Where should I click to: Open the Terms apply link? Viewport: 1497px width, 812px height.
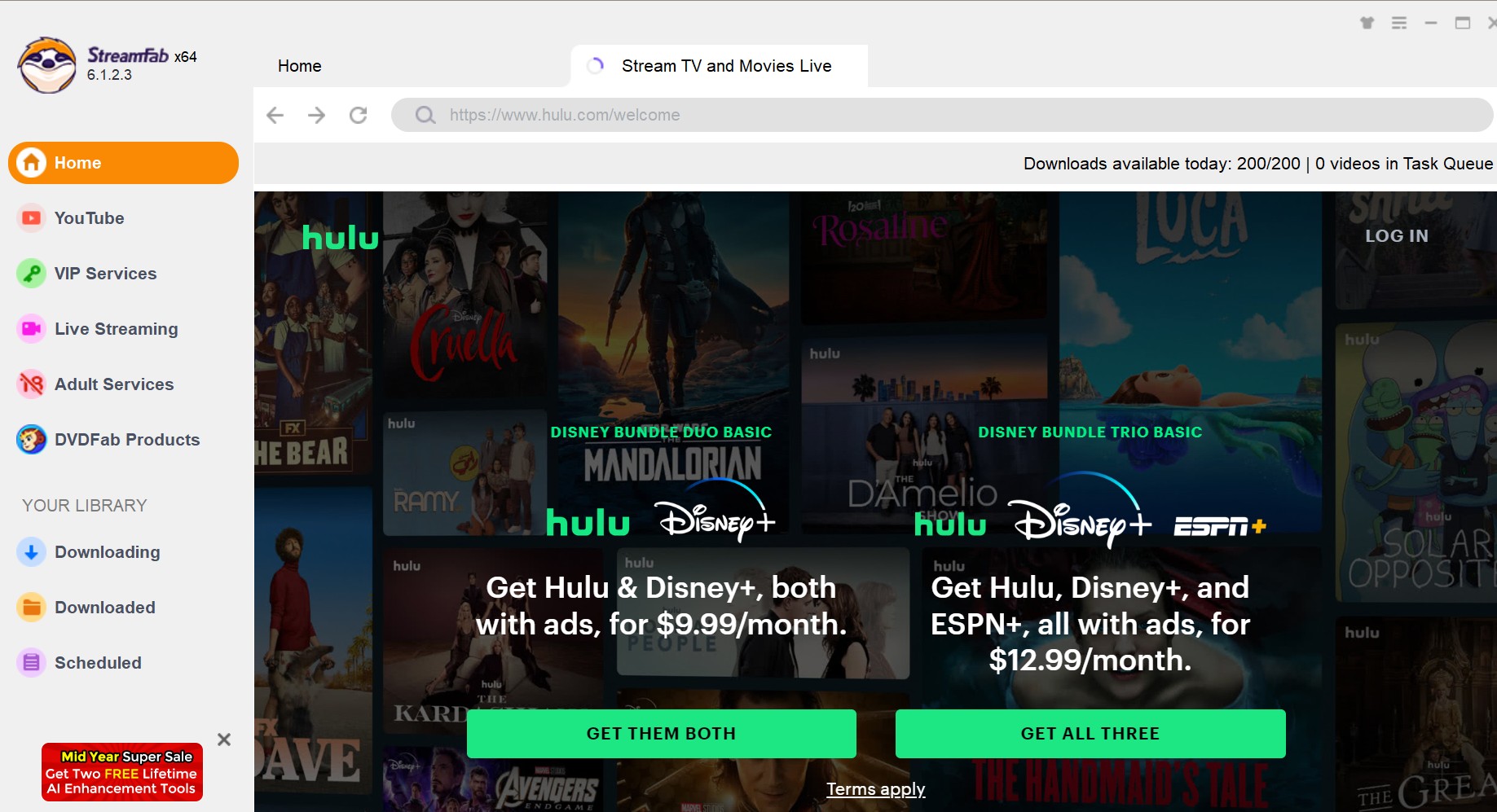pyautogui.click(x=876, y=789)
